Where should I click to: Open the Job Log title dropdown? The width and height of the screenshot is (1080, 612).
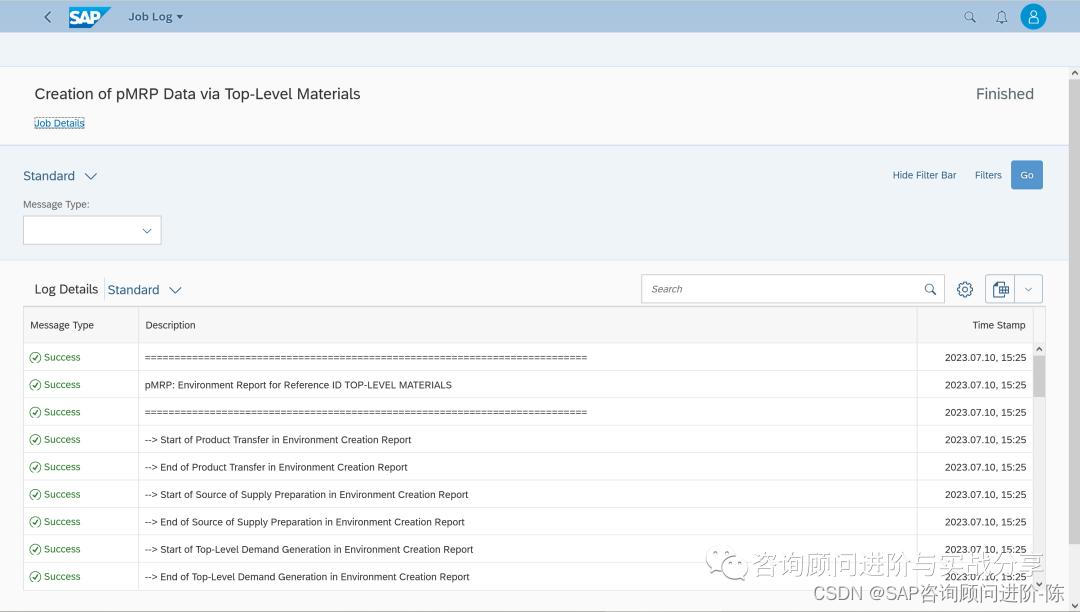(156, 17)
